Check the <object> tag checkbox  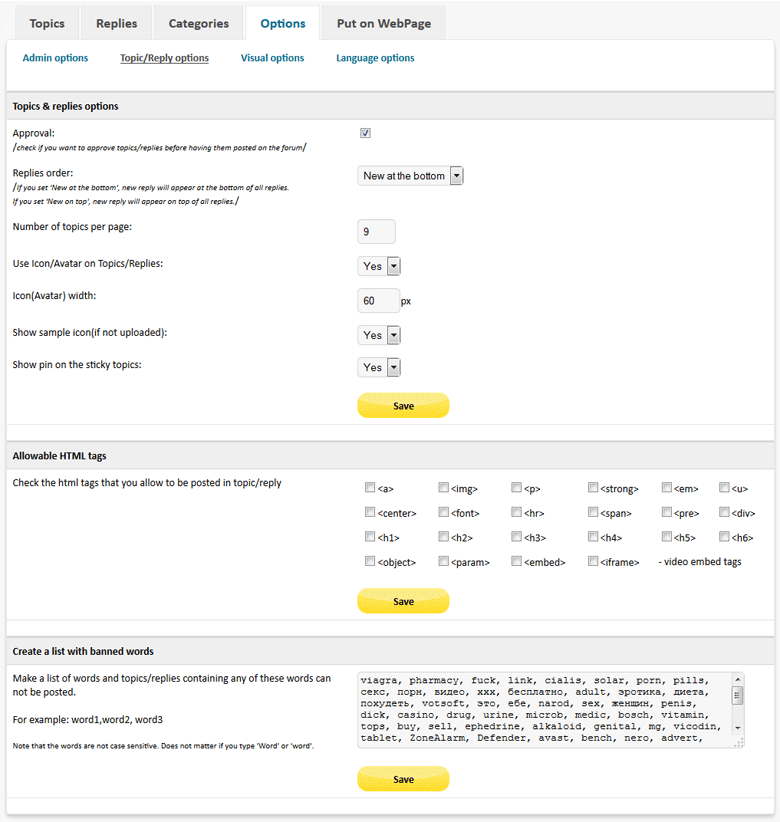[370, 561]
